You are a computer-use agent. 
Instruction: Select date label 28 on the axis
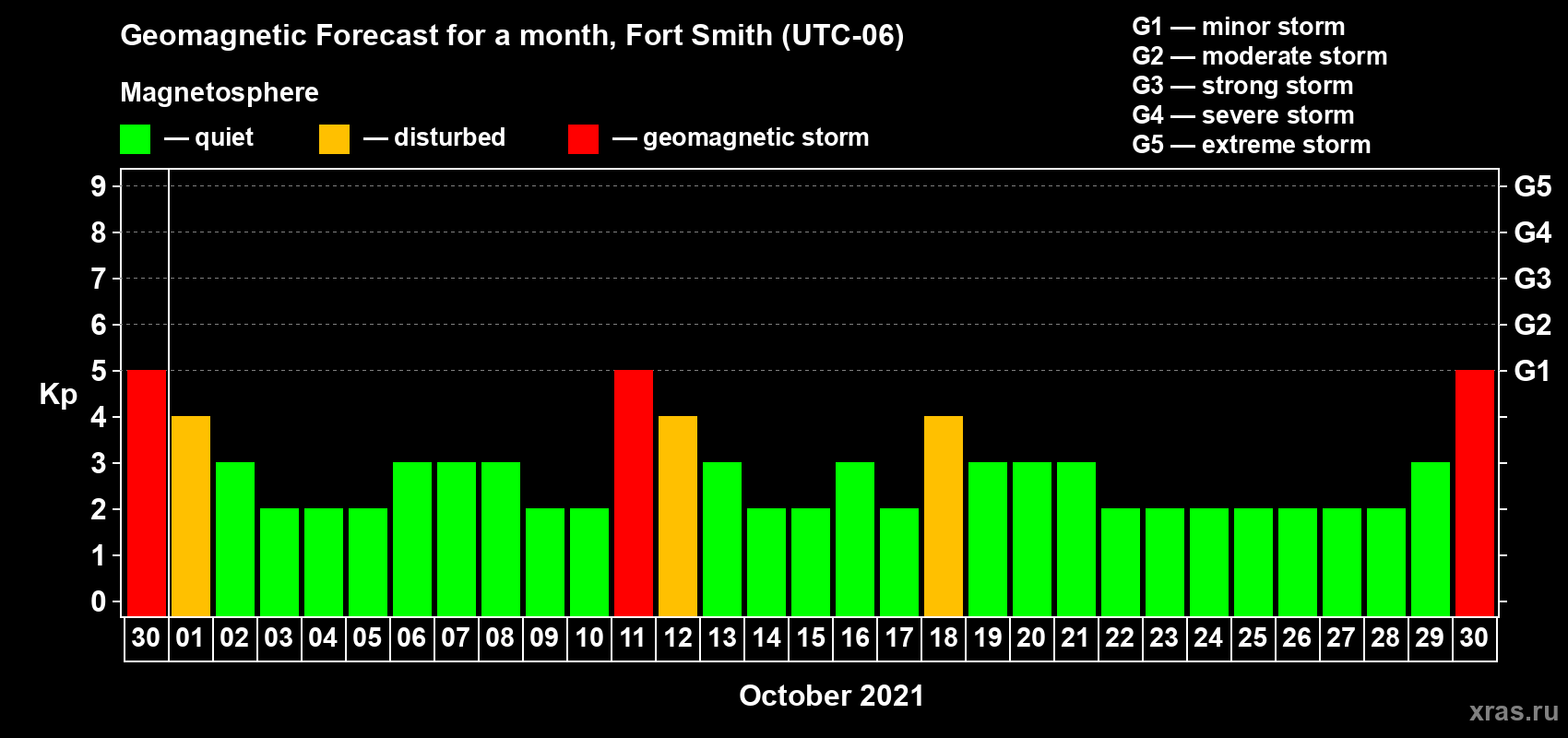click(x=1385, y=638)
